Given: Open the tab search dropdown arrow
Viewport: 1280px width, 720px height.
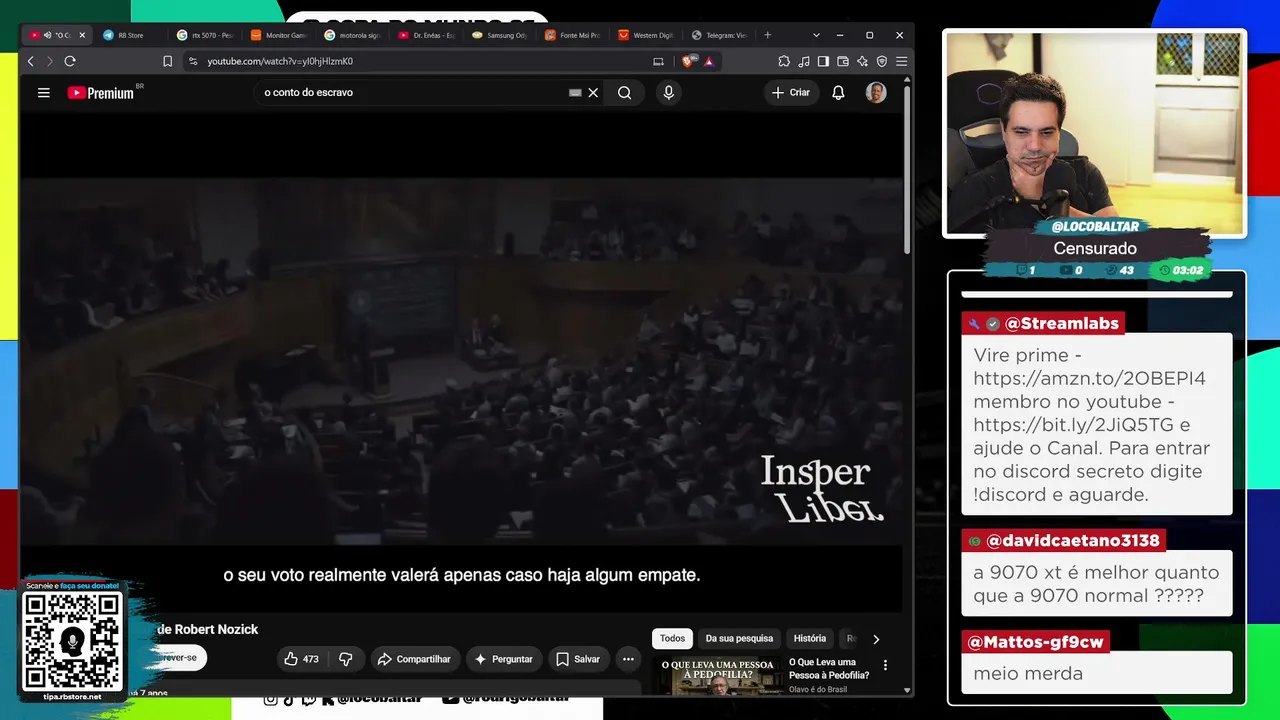Looking at the screenshot, I should [x=816, y=35].
